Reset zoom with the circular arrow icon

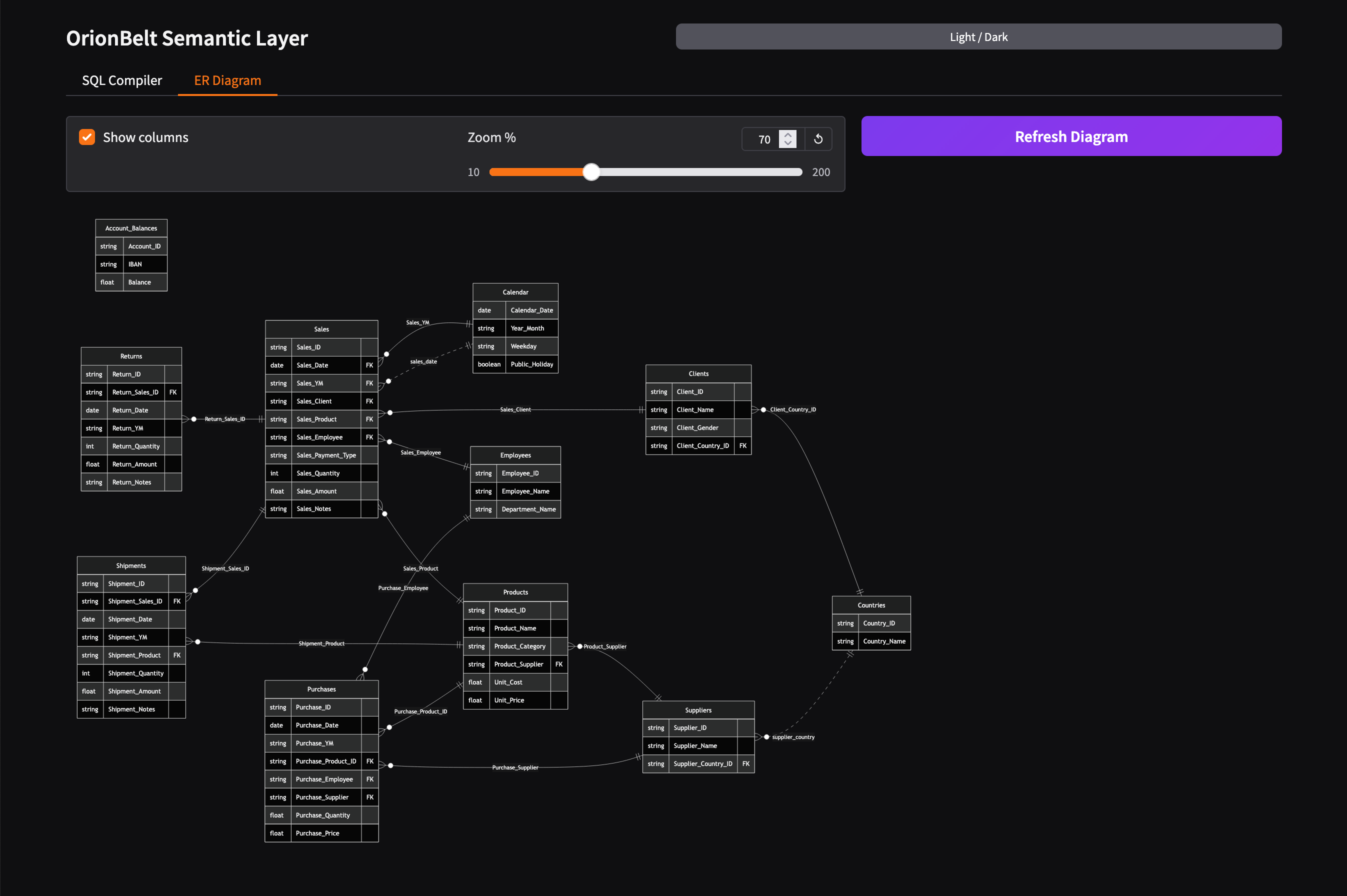818,139
